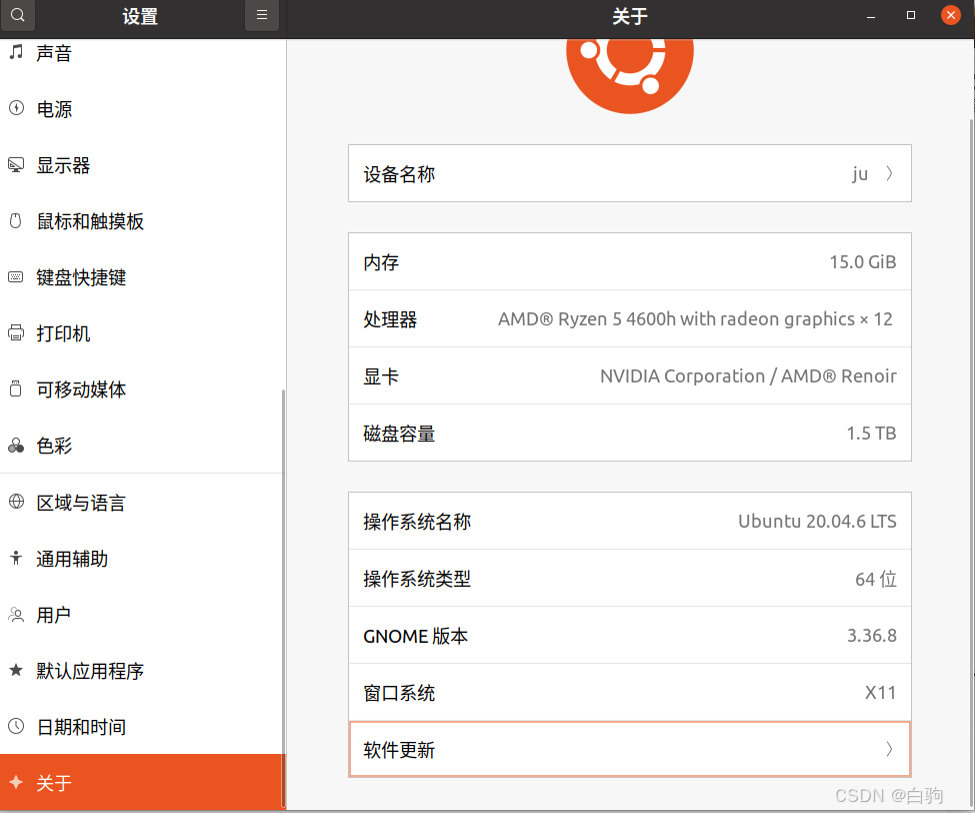The height and width of the screenshot is (813, 975).
Task: Maximize the Settings window
Action: pyautogui.click(x=910, y=15)
